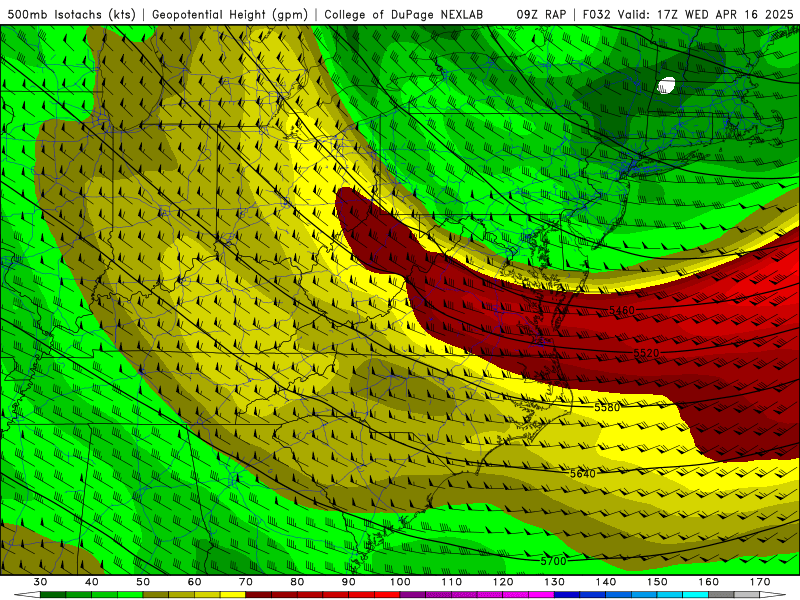This screenshot has width=800, height=600.
Task: Click the 5460 height contour label
Action: pos(622,310)
